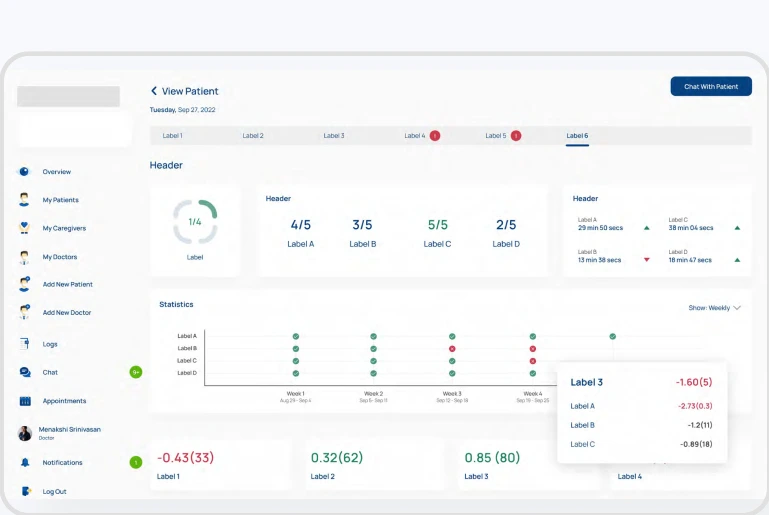Select the My Caregivers heart icon
769x515 pixels.
pos(24,228)
